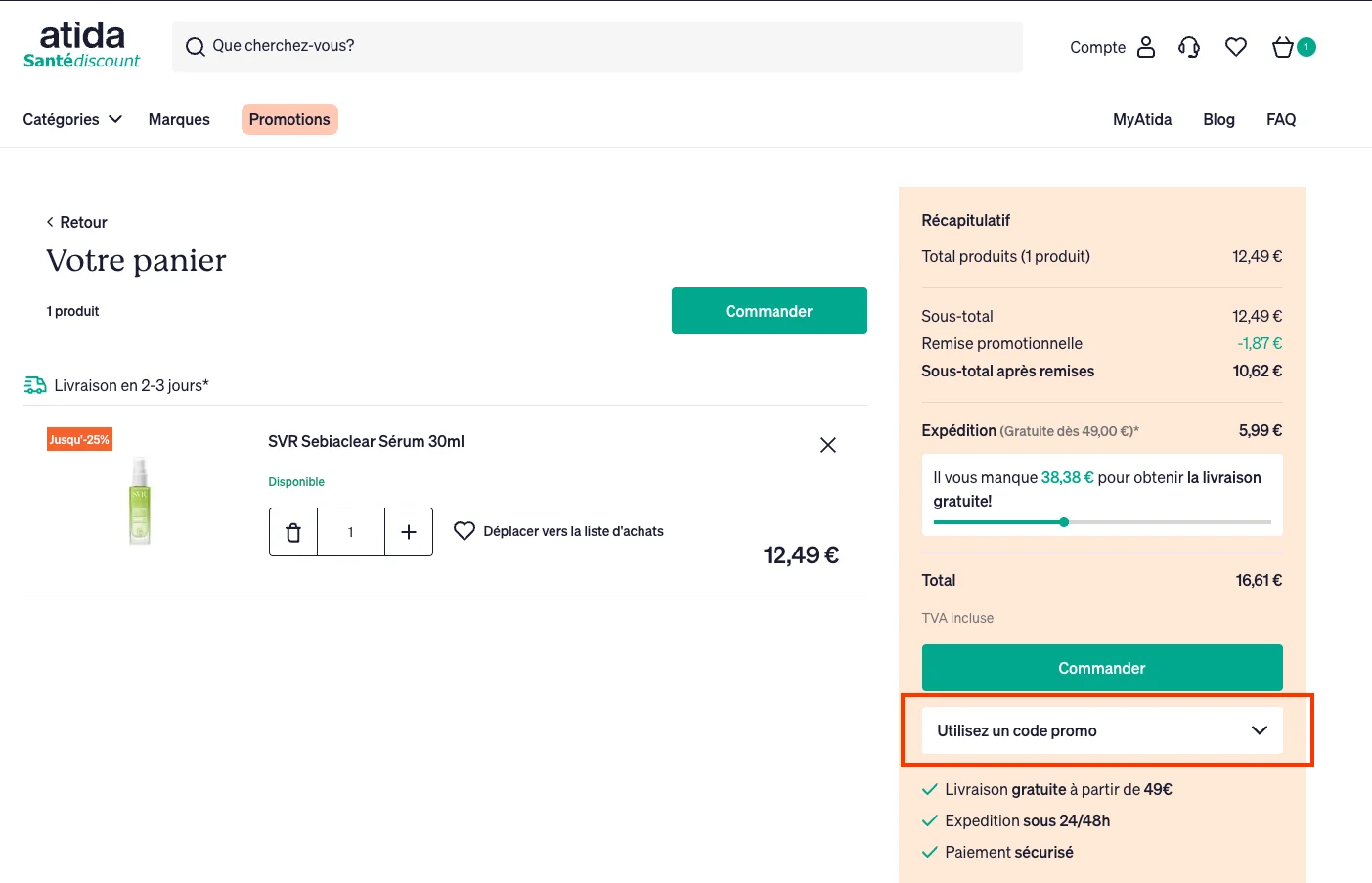Click the search magnifier icon
The height and width of the screenshot is (883, 1372).
196,47
